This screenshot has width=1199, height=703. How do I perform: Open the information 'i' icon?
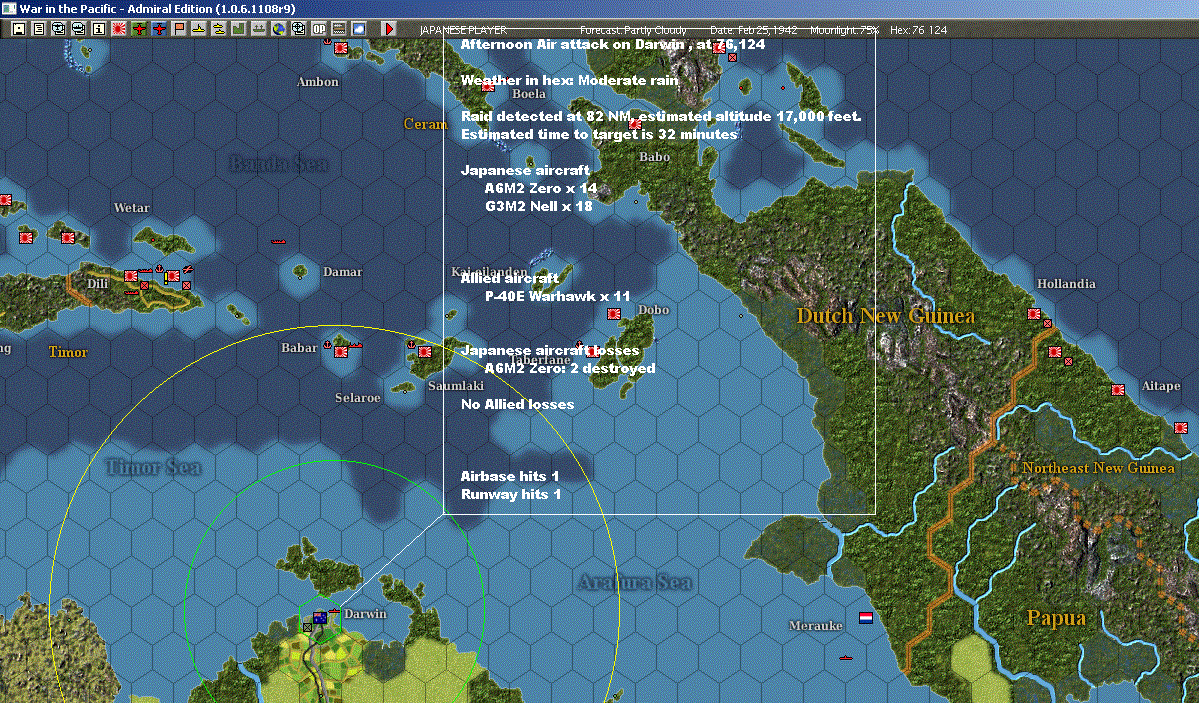[99, 29]
